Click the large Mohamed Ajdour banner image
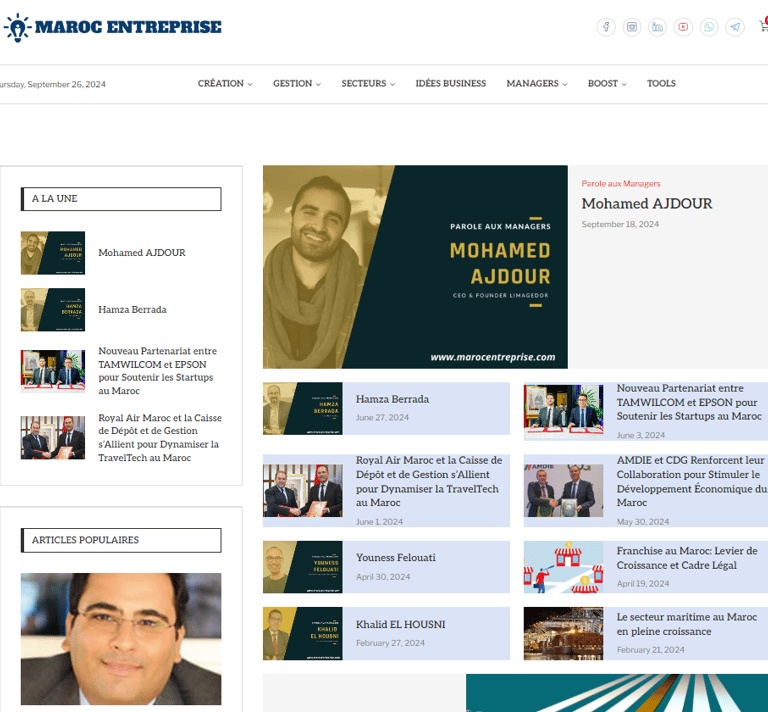The height and width of the screenshot is (712, 768). click(x=415, y=267)
